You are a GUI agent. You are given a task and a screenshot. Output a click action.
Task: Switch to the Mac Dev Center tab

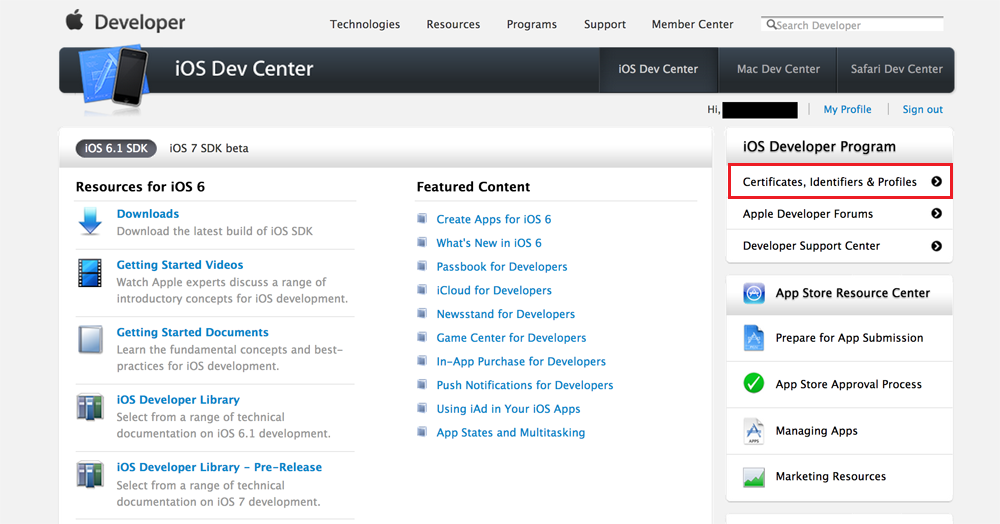coord(778,69)
